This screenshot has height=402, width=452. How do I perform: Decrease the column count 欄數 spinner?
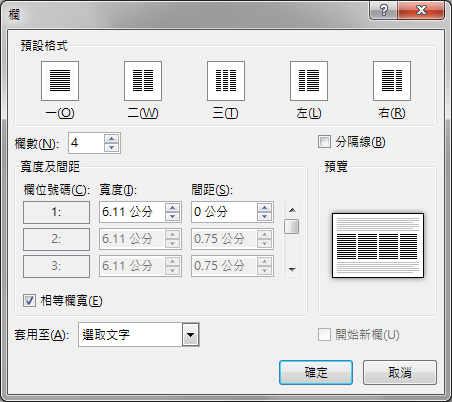click(111, 147)
